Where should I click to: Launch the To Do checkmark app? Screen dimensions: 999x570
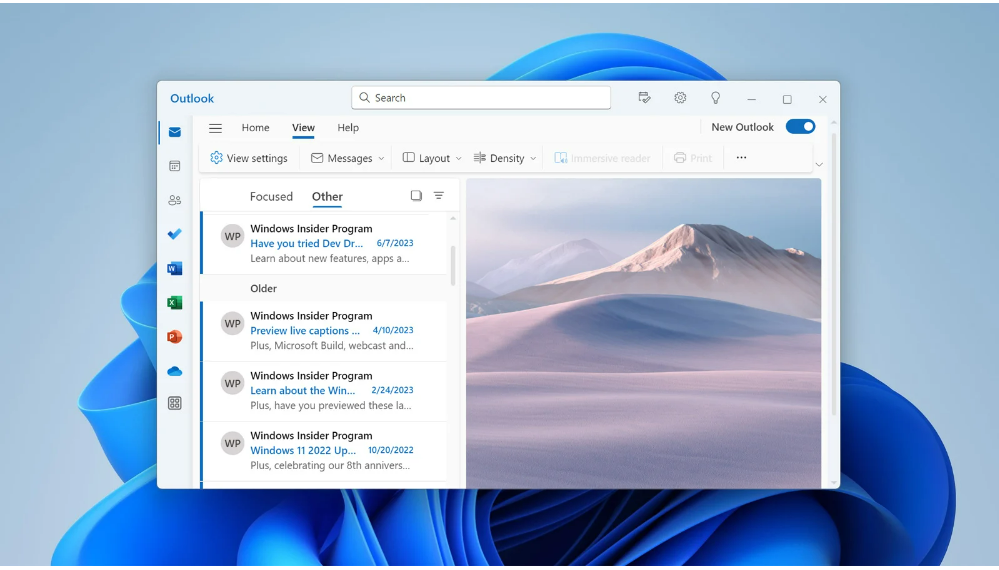click(x=175, y=234)
